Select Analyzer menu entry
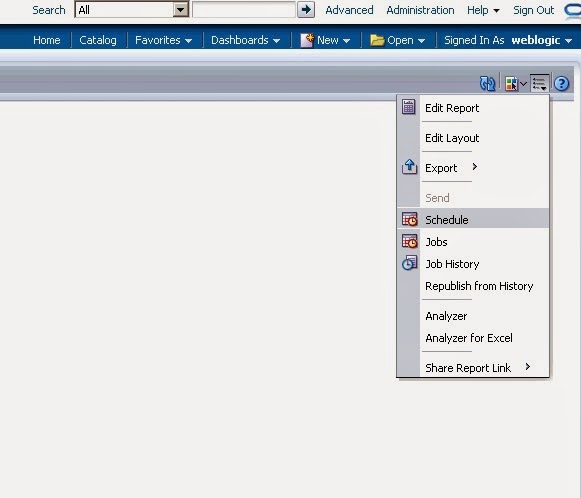581x498 pixels. tap(446, 316)
